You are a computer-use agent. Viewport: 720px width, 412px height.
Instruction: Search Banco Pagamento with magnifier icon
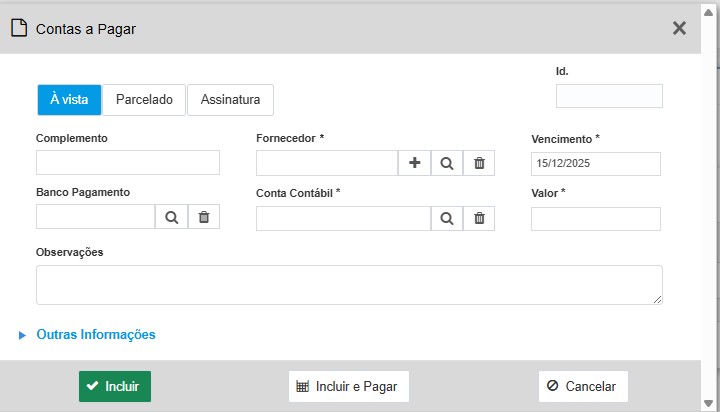tap(171, 217)
